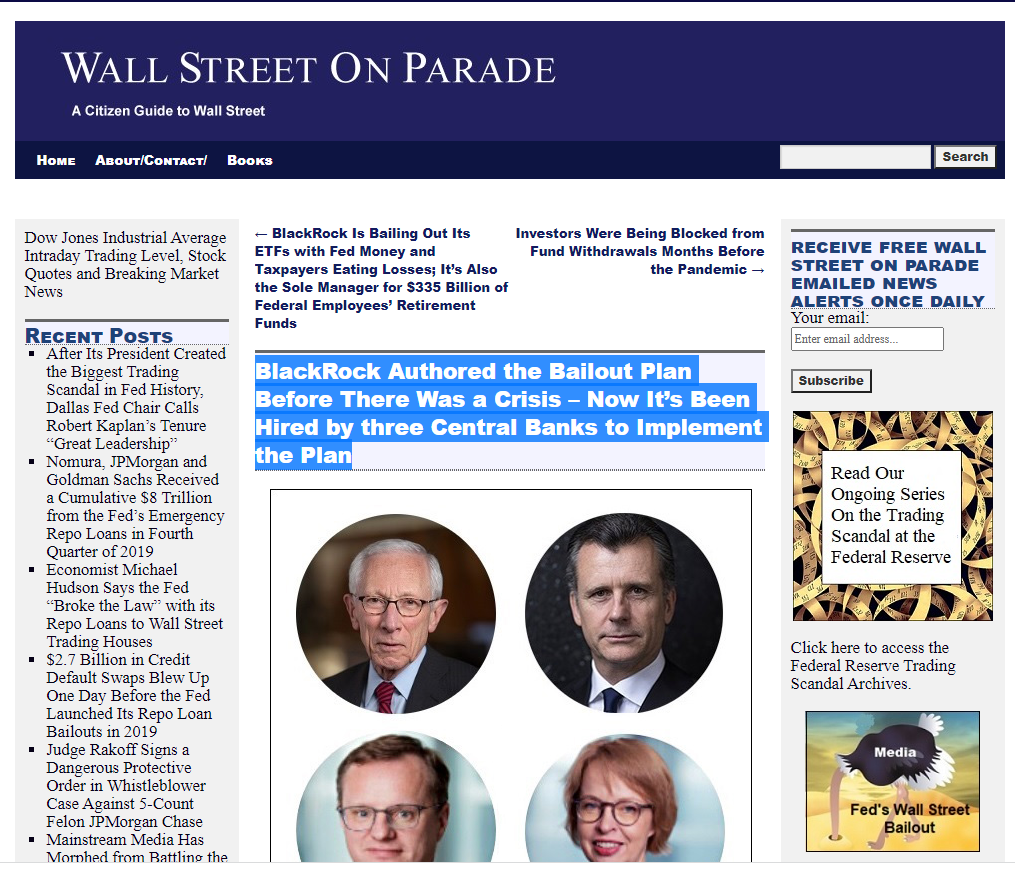1015x869 pixels.
Task: Open next post about blocked fund withdrawals
Action: tap(640, 251)
